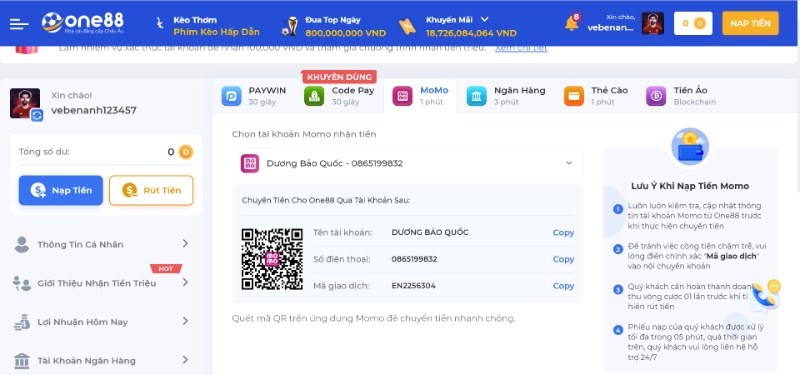Image resolution: width=800 pixels, height=375 pixels.
Task: Click the Tổng số dư coin icon
Action: [x=186, y=152]
